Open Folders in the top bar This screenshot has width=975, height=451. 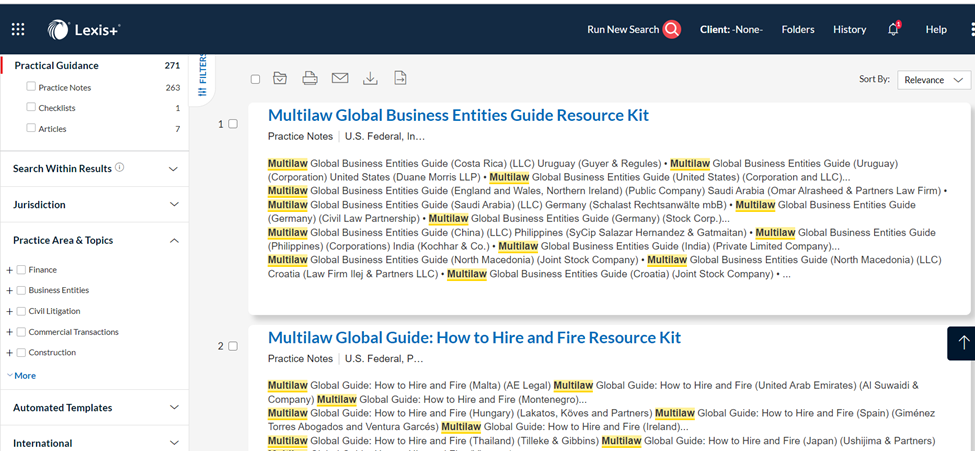(x=798, y=29)
